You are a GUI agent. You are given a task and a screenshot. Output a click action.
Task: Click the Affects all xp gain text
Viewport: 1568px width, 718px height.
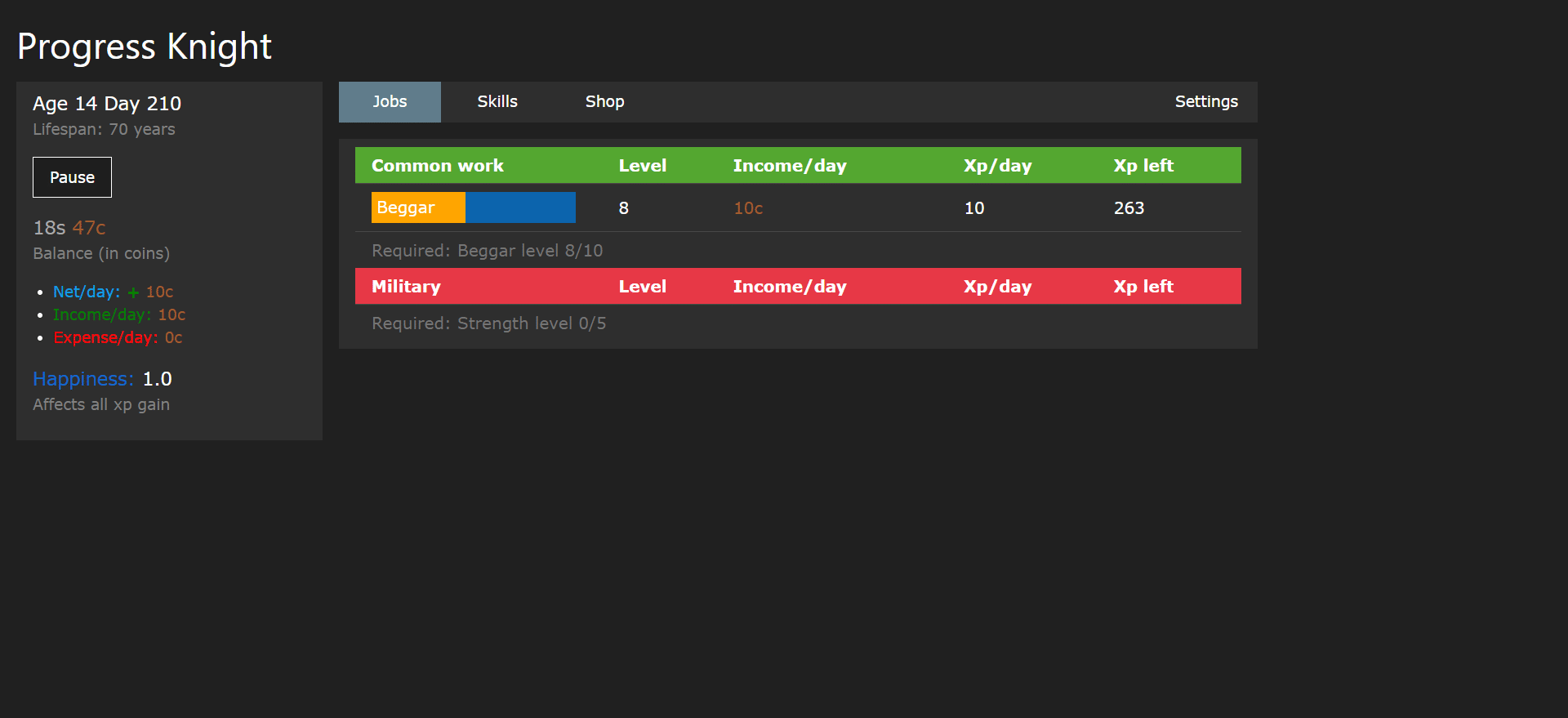[x=101, y=404]
